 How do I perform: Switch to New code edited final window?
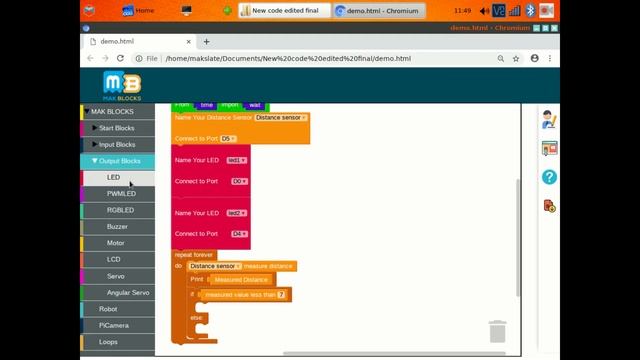tap(284, 11)
